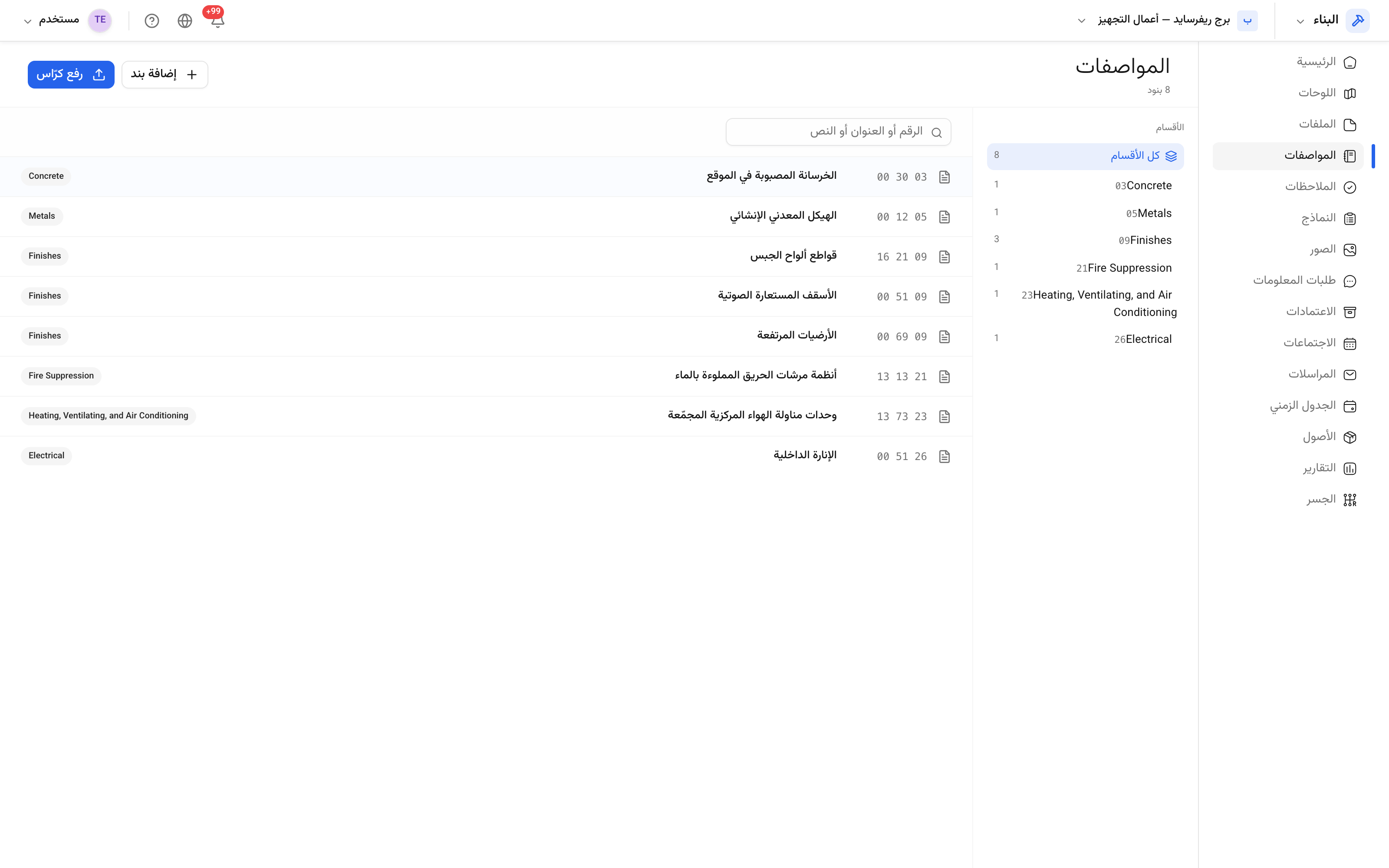
Task: Click the المراسلات envelope icon
Action: 1350,375
